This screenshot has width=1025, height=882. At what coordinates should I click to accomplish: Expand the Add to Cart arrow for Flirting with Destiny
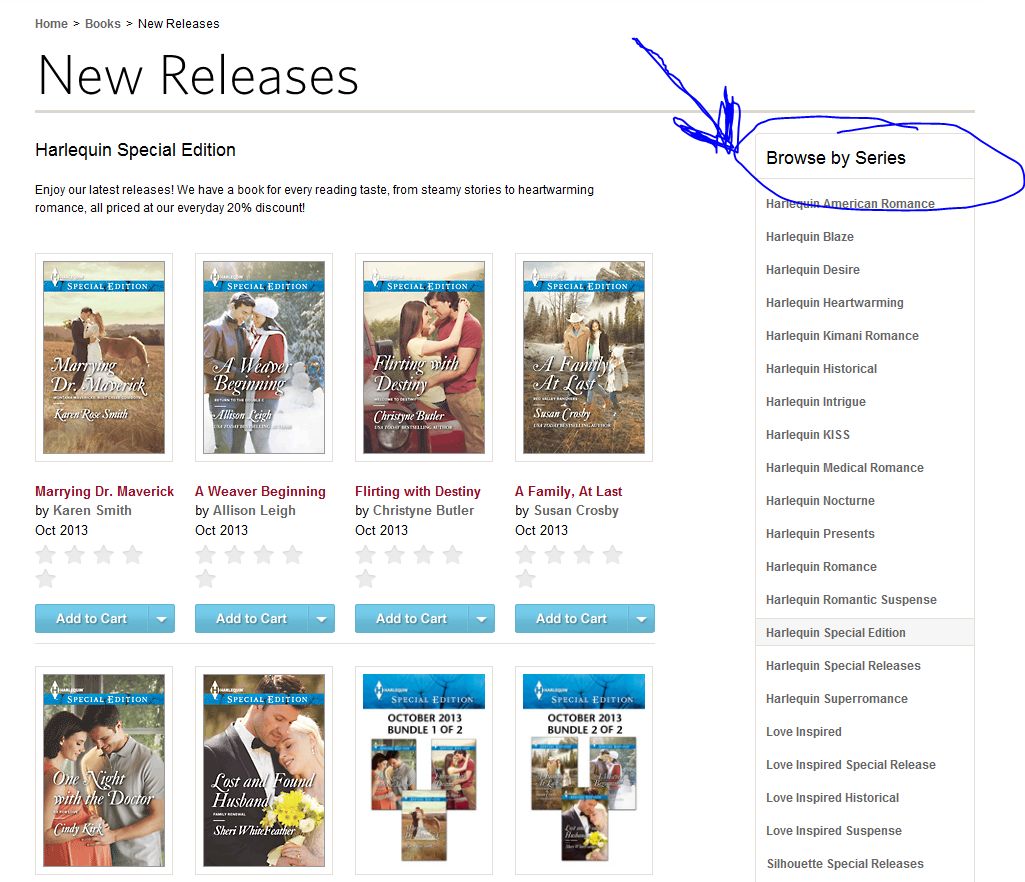point(482,619)
